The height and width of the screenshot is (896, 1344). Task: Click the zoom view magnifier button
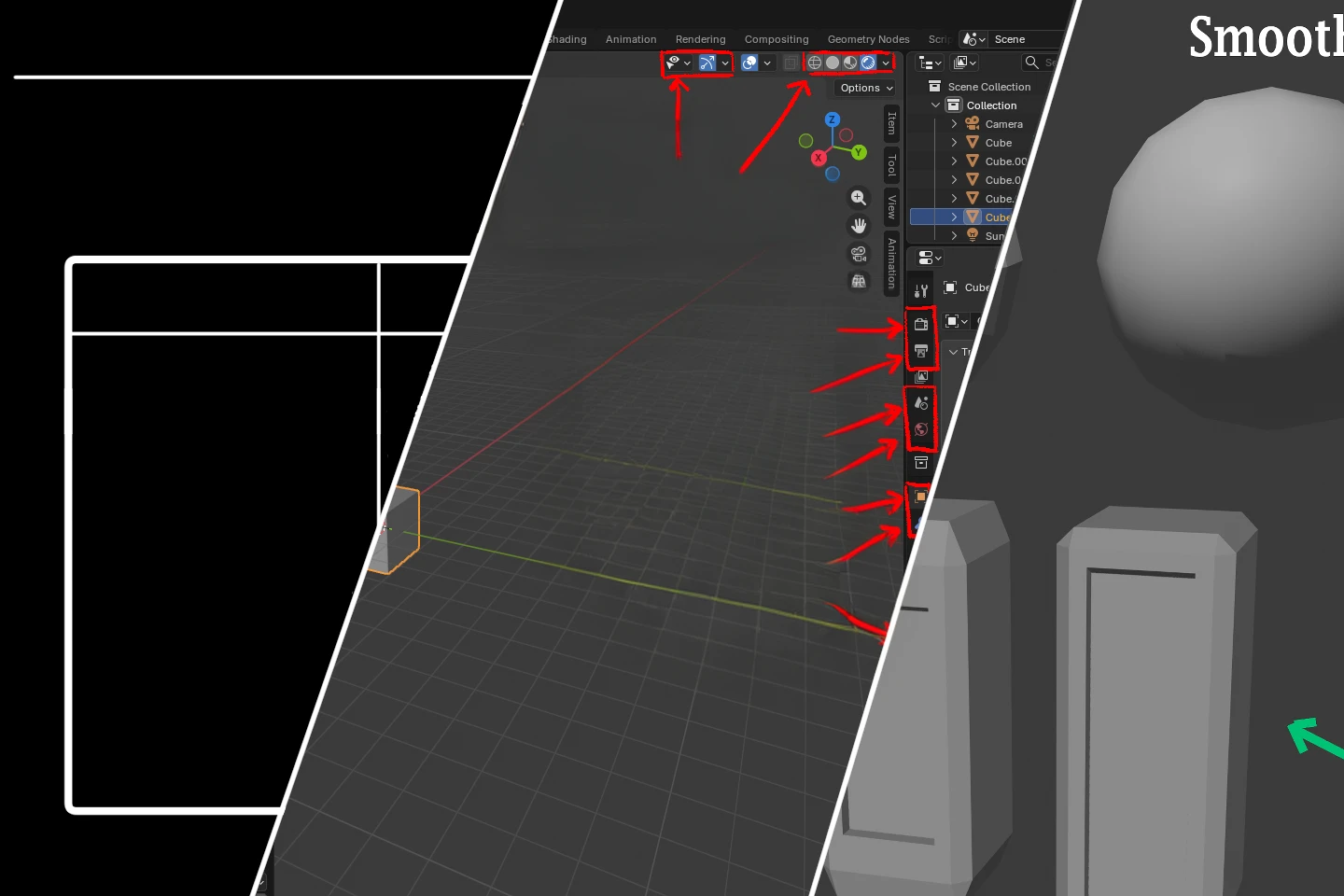(859, 198)
